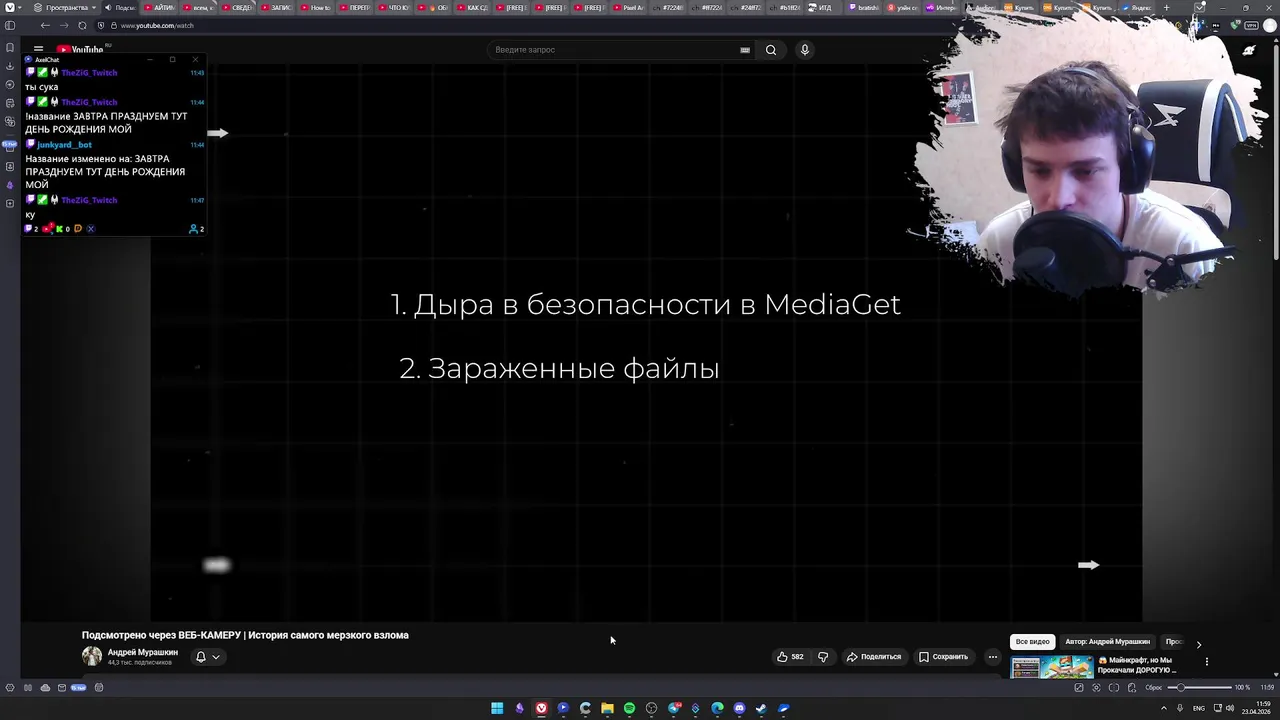Open Андрей Мурашкин channel avatar
Screen dimensions: 1280x720
92,656
